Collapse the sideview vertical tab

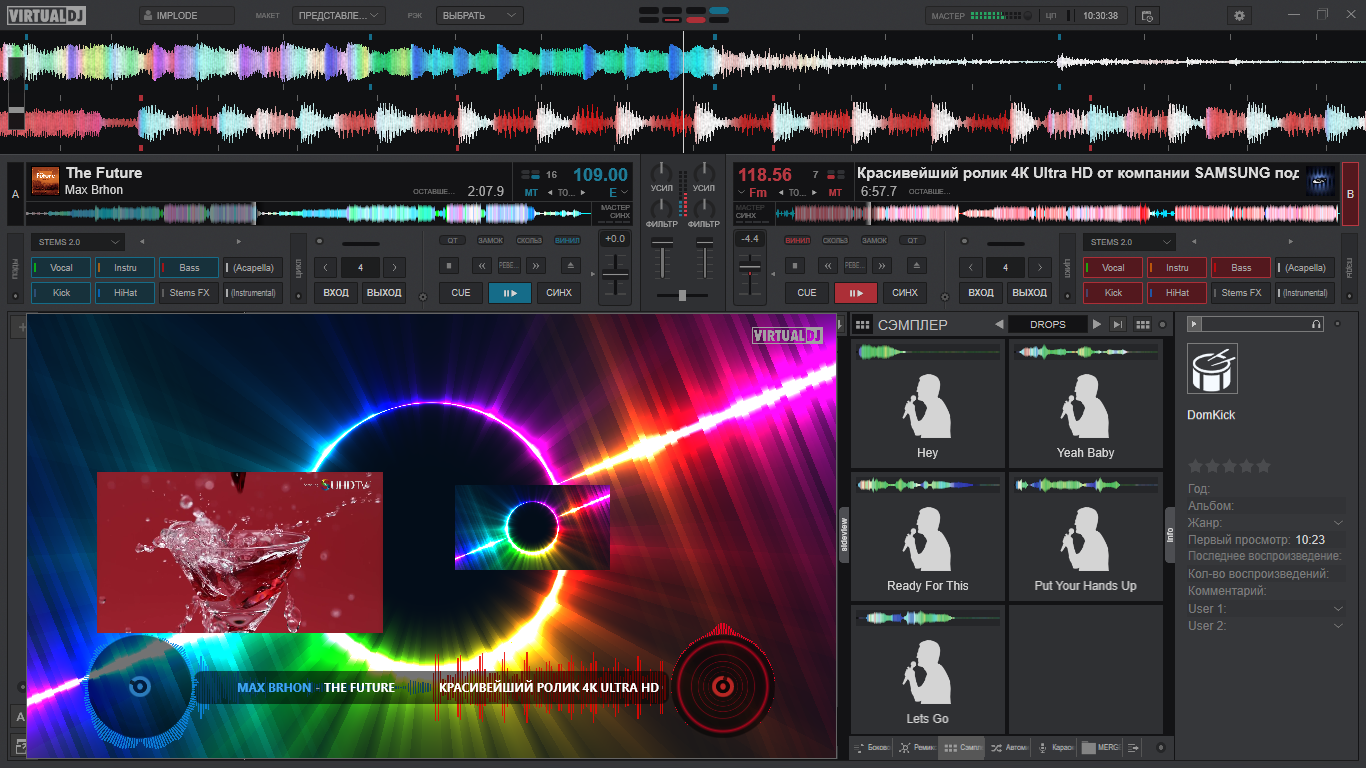click(x=843, y=535)
